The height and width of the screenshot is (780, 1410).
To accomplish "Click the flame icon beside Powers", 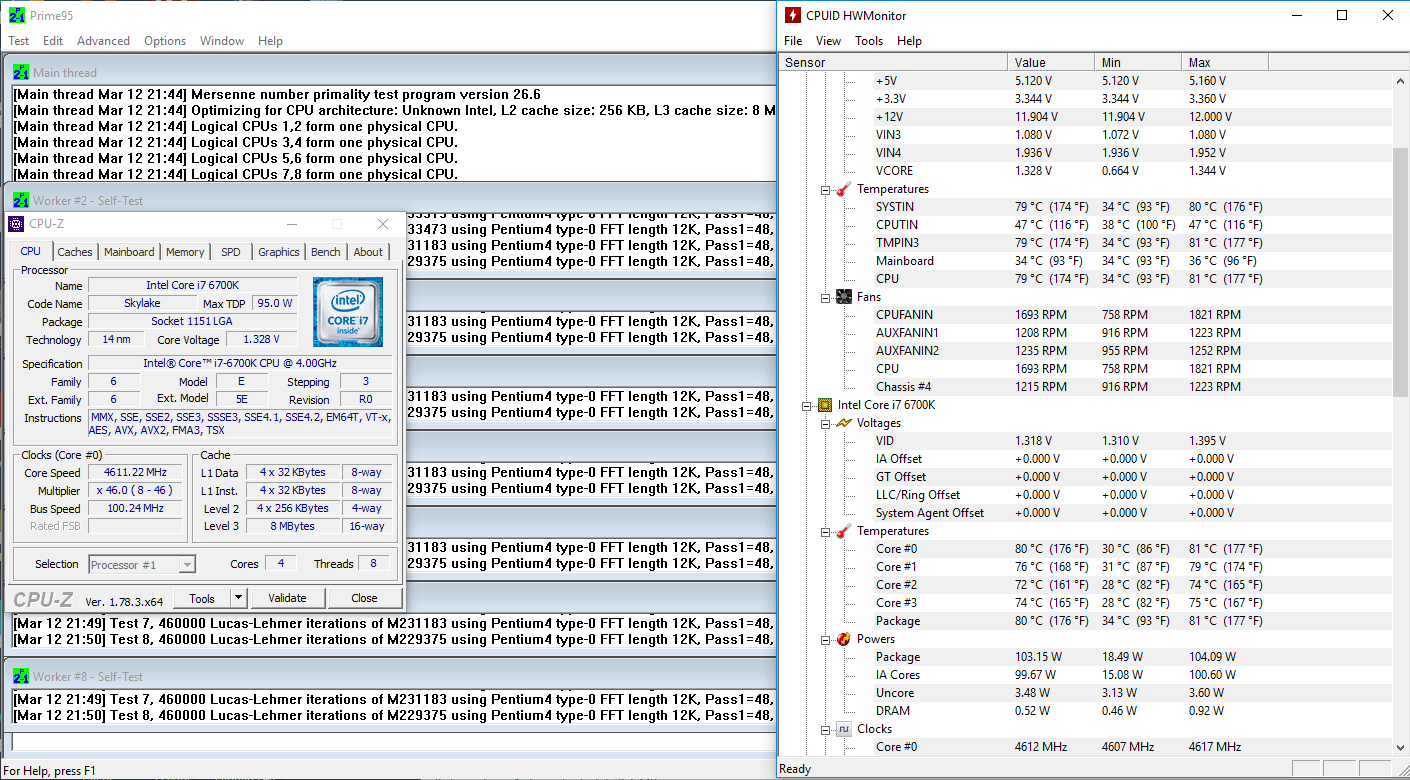I will coord(844,639).
